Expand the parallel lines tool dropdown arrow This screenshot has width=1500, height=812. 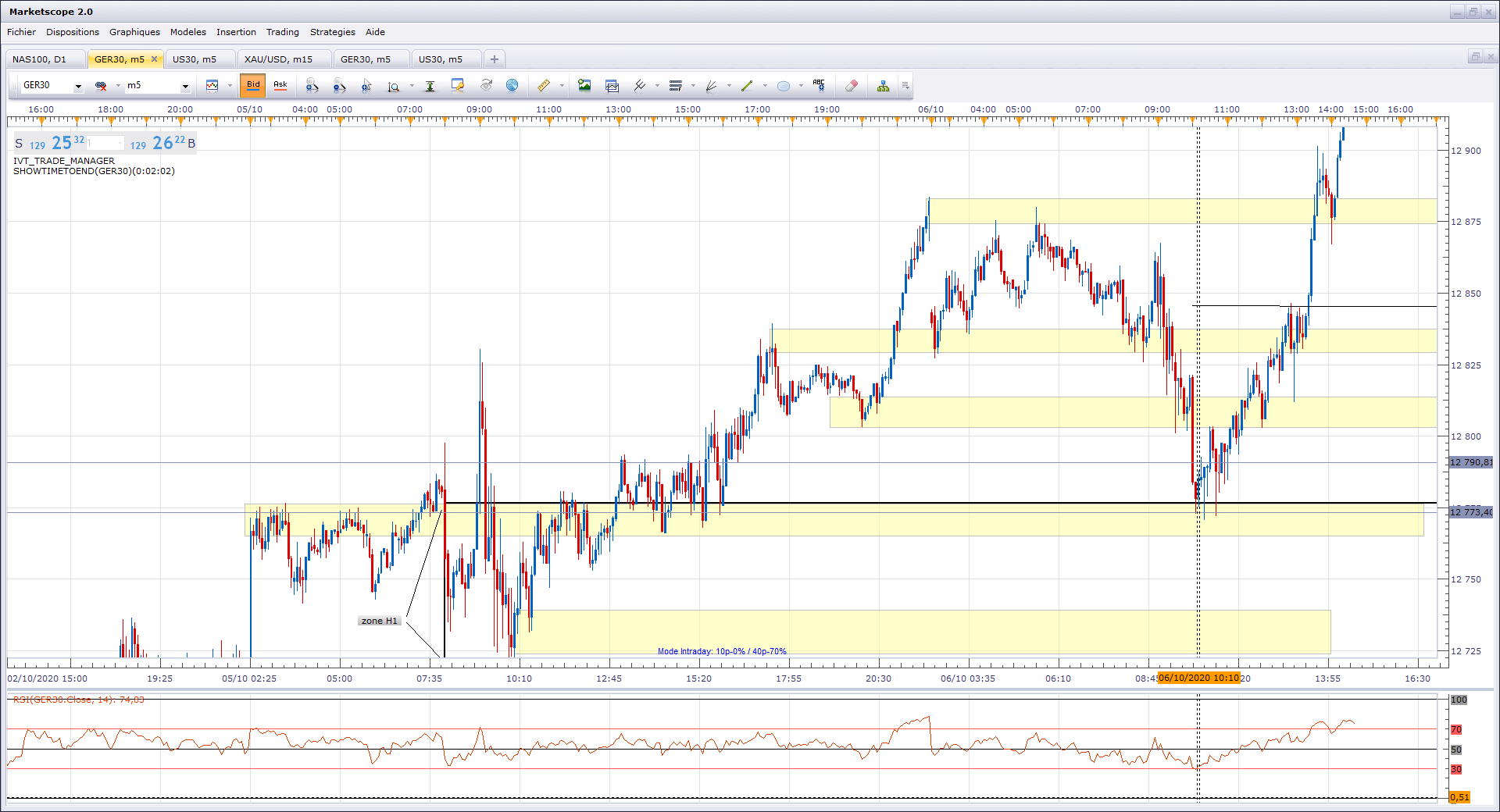pos(657,86)
